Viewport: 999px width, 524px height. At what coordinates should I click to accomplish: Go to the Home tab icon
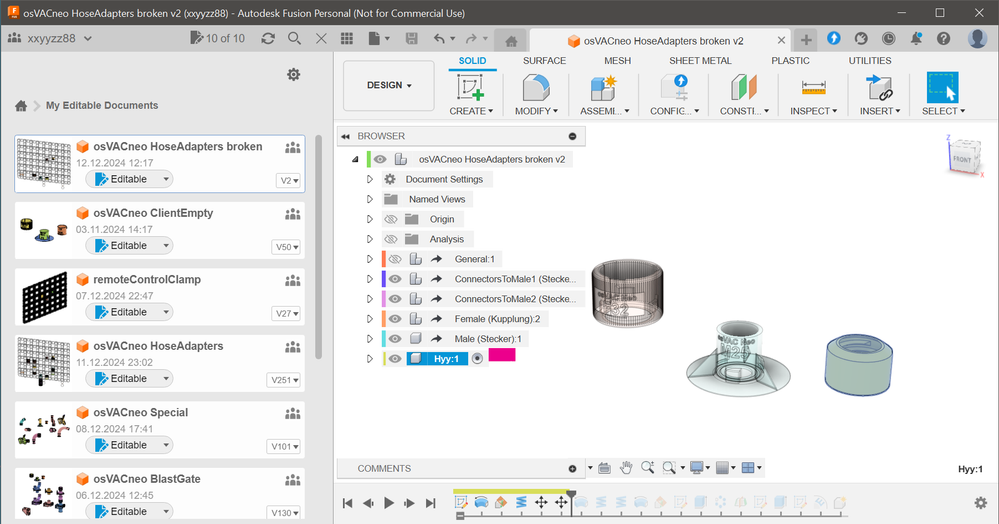511,41
